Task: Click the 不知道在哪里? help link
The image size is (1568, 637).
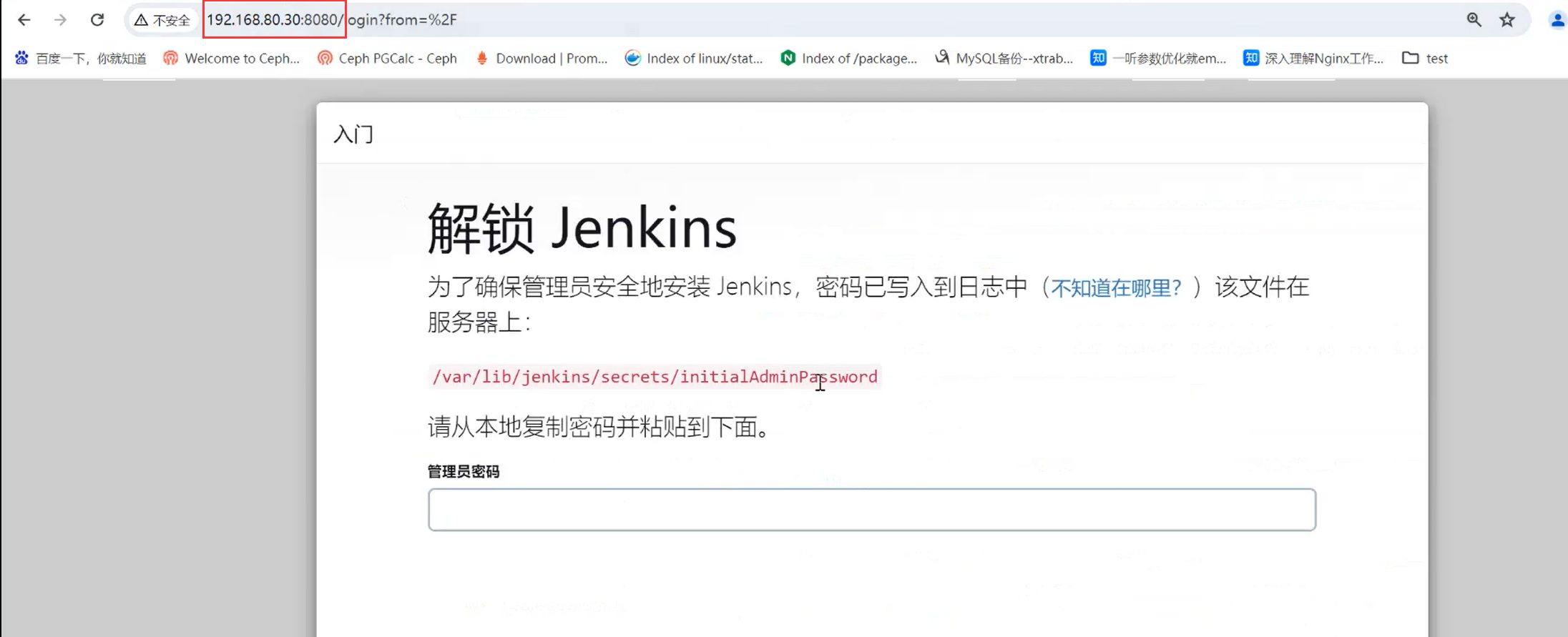Action: 1116,288
